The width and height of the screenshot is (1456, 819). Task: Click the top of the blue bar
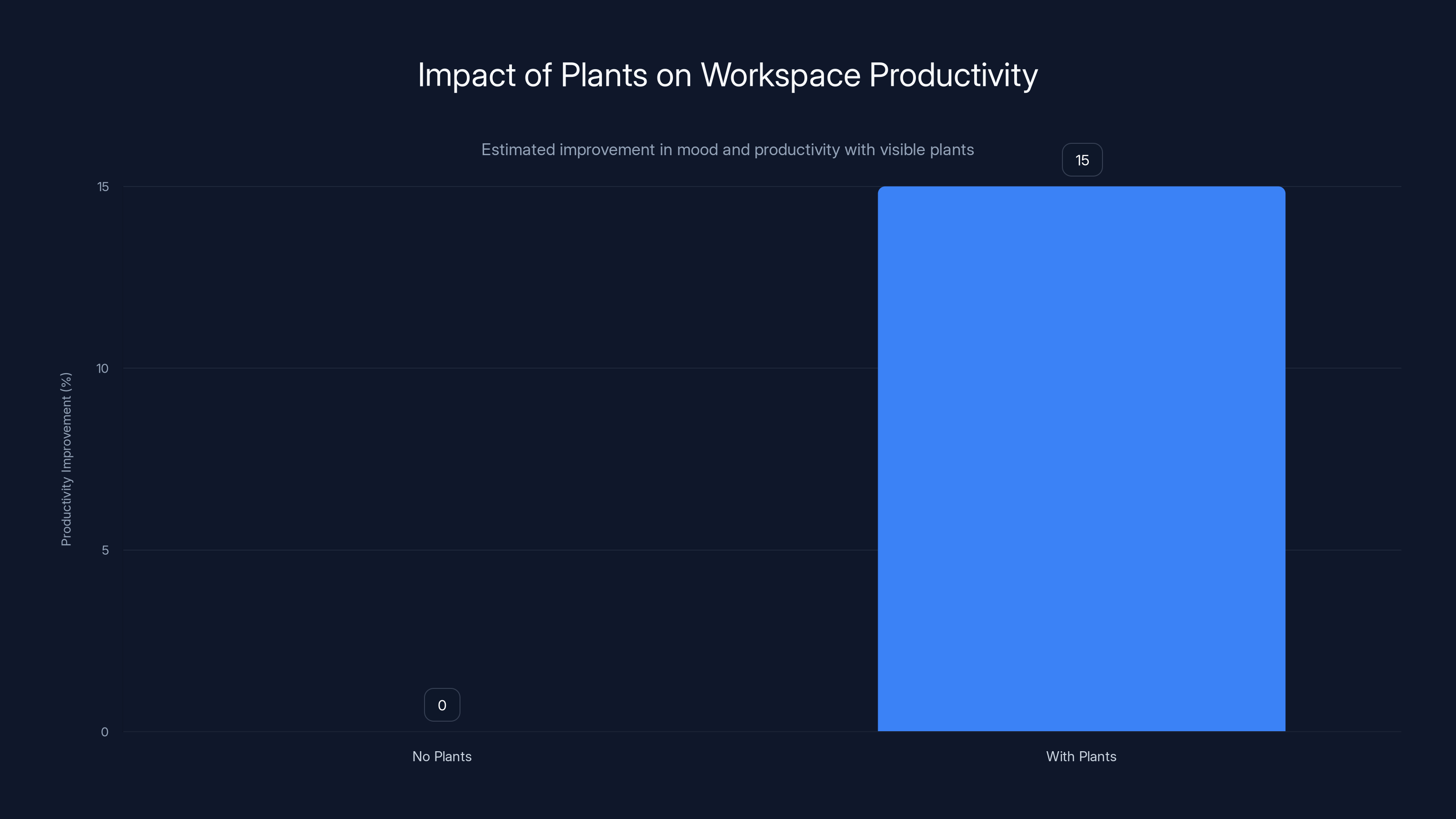tap(1082, 192)
